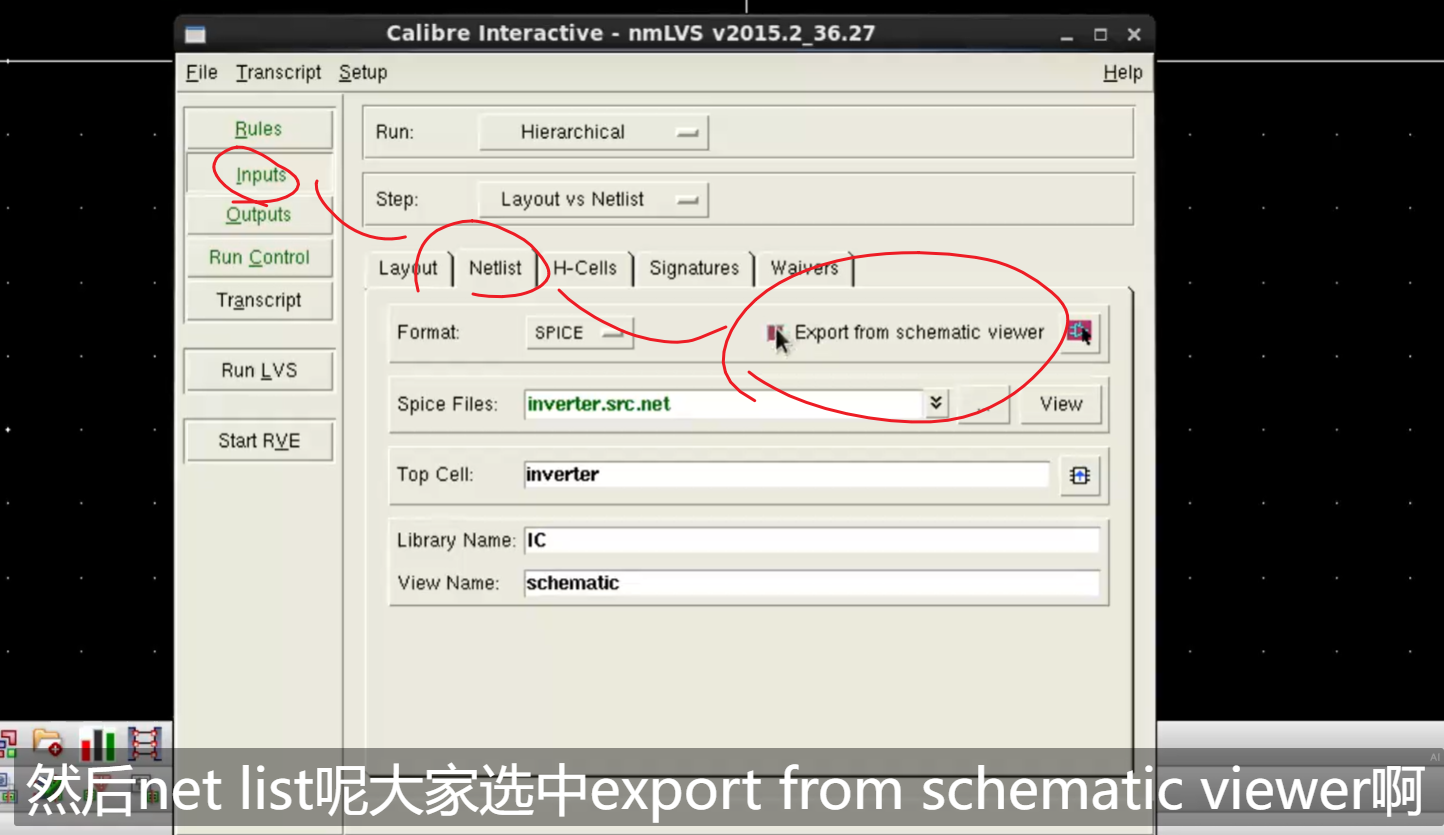
Task: Switch to the Waivers tab
Action: [804, 268]
